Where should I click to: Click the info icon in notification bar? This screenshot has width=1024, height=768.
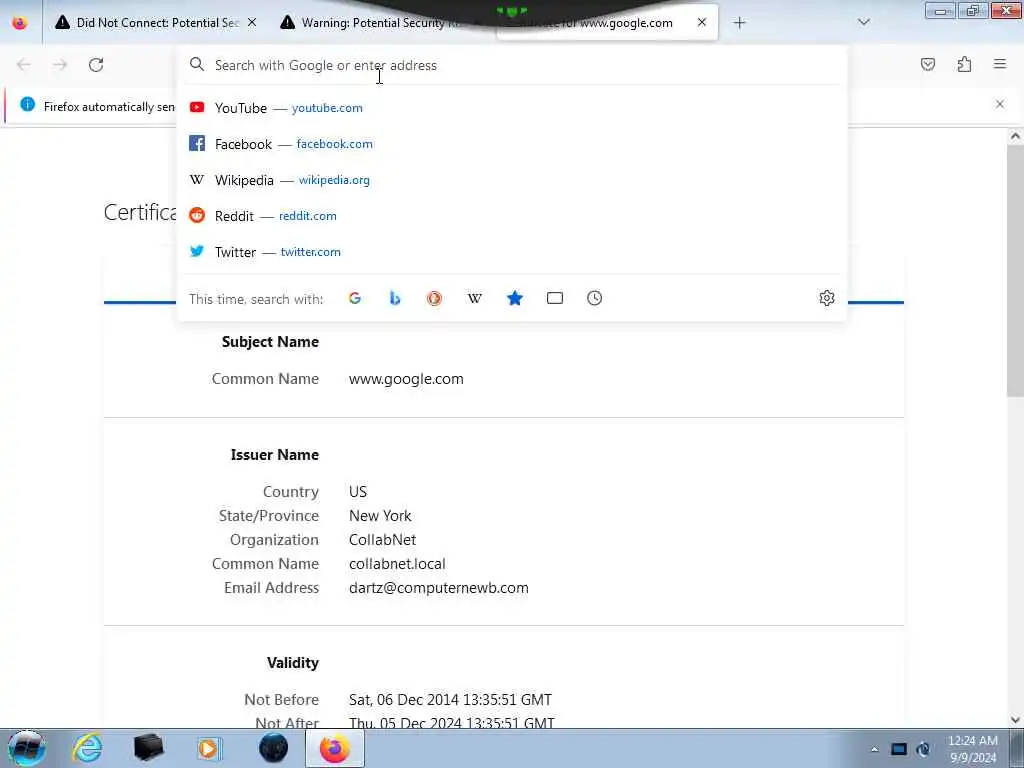point(27,104)
